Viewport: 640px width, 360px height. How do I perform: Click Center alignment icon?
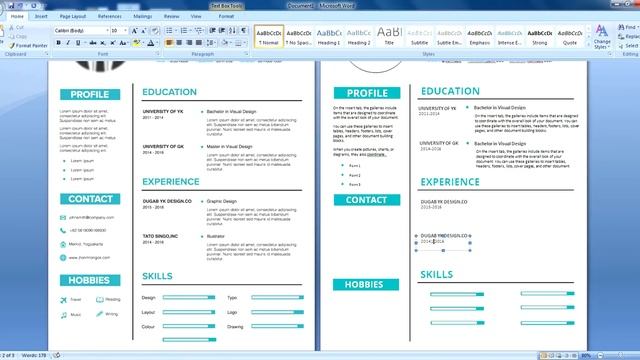pos(179,43)
